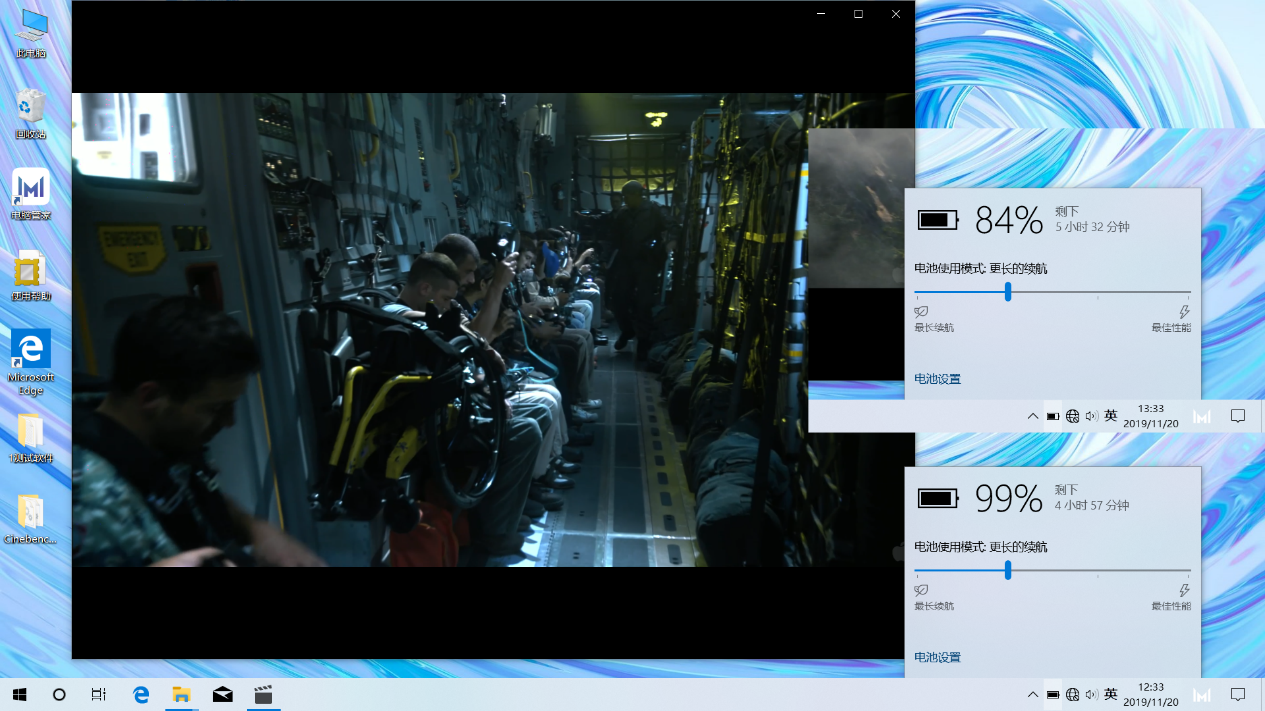Toggle the 英 input method beside the 13:33 clock
Image resolution: width=1265 pixels, height=711 pixels.
[x=1110, y=416]
